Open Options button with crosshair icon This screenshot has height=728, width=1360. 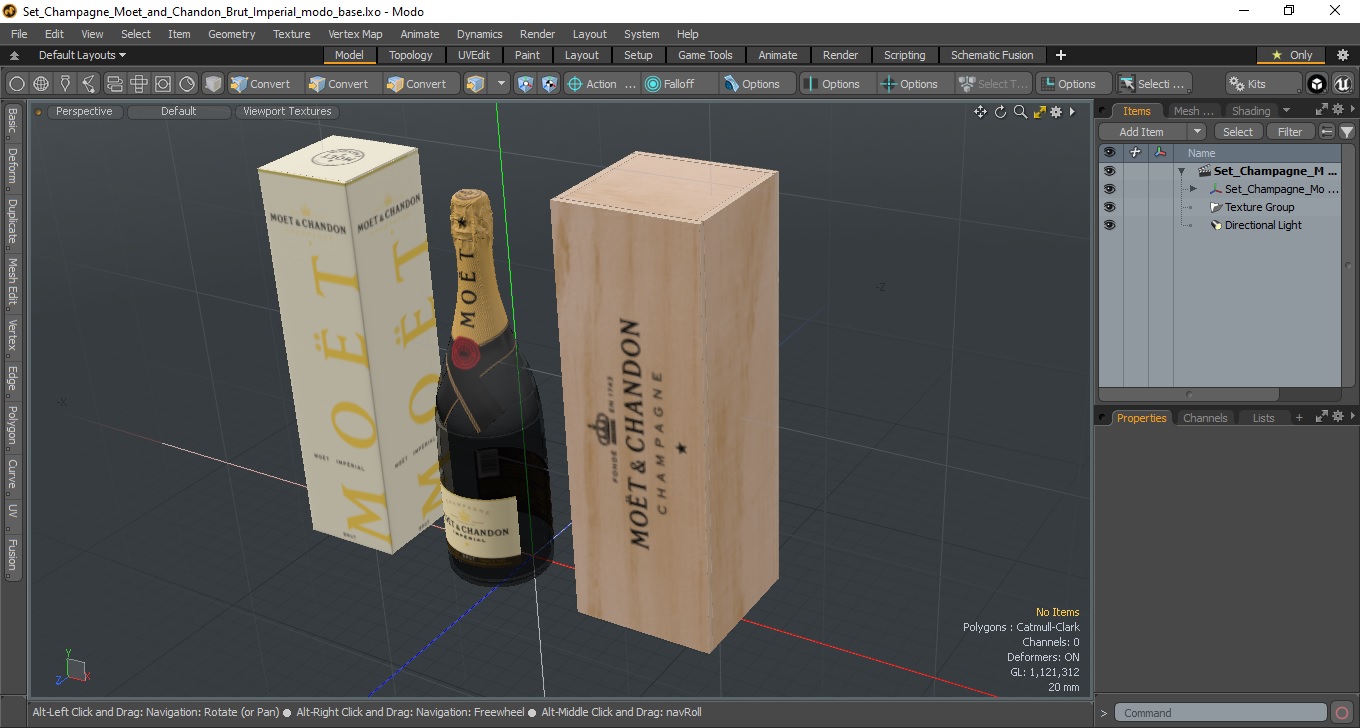[x=916, y=84]
